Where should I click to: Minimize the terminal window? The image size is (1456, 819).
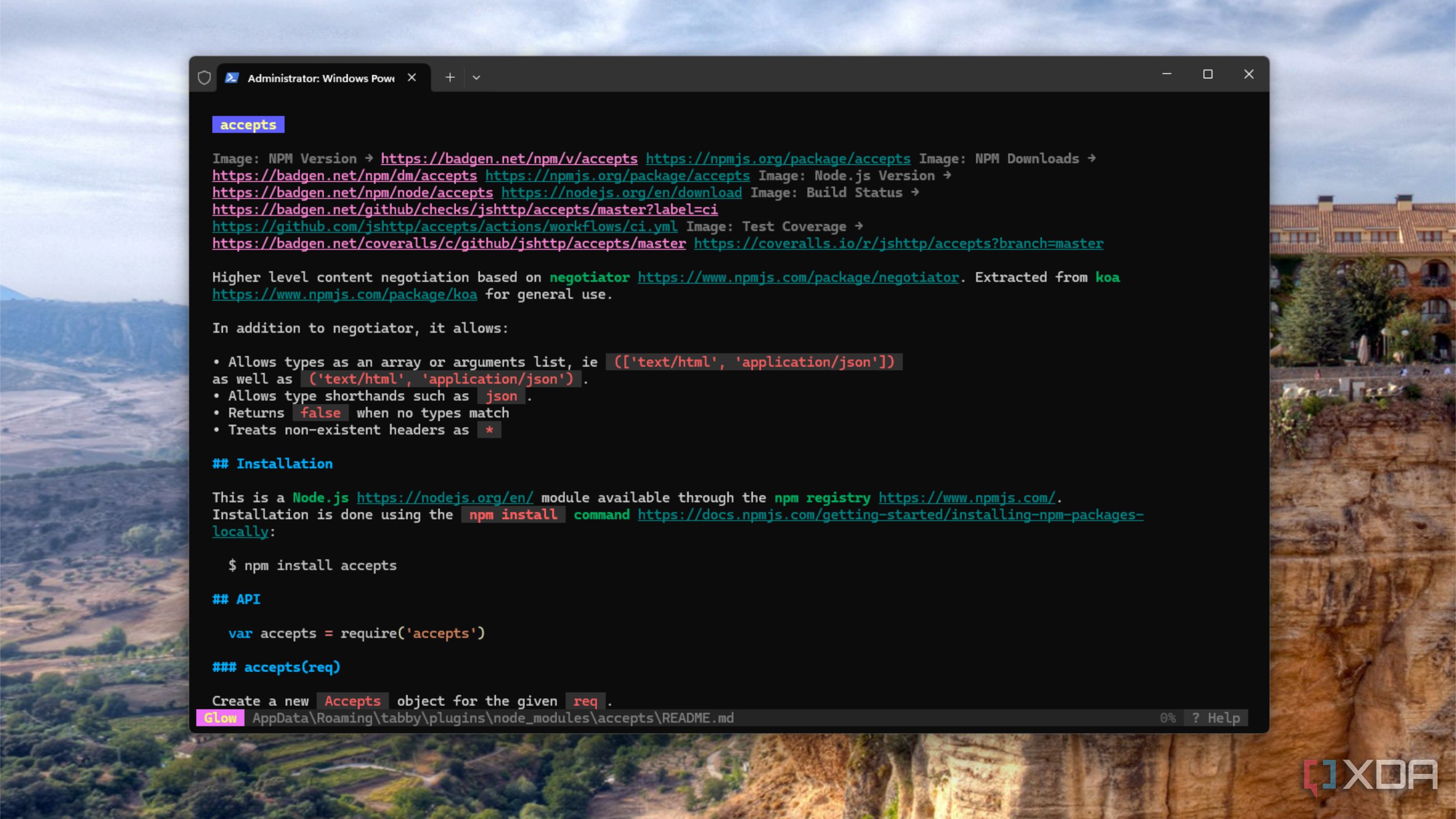(x=1167, y=74)
